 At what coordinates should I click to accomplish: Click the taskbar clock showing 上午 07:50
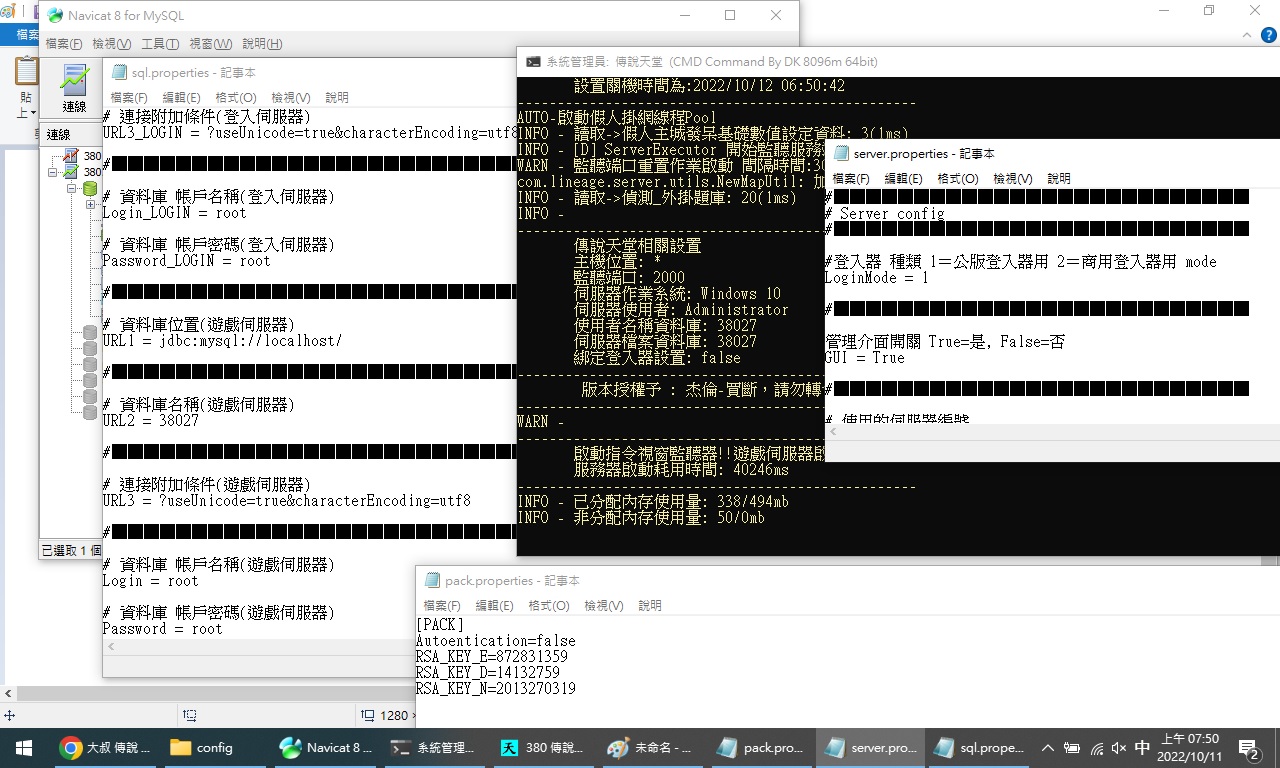tap(1190, 747)
